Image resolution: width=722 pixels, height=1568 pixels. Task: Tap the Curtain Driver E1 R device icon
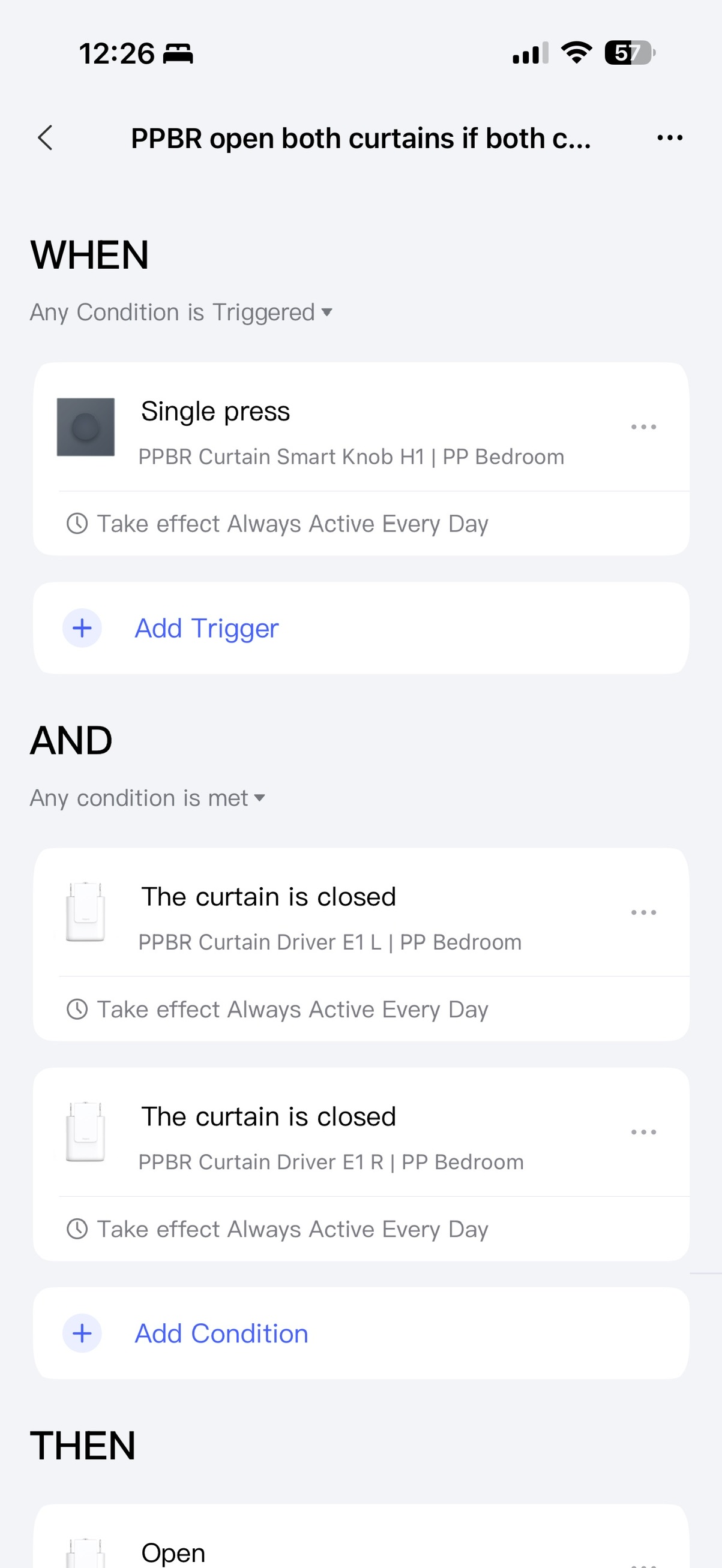tap(85, 1131)
